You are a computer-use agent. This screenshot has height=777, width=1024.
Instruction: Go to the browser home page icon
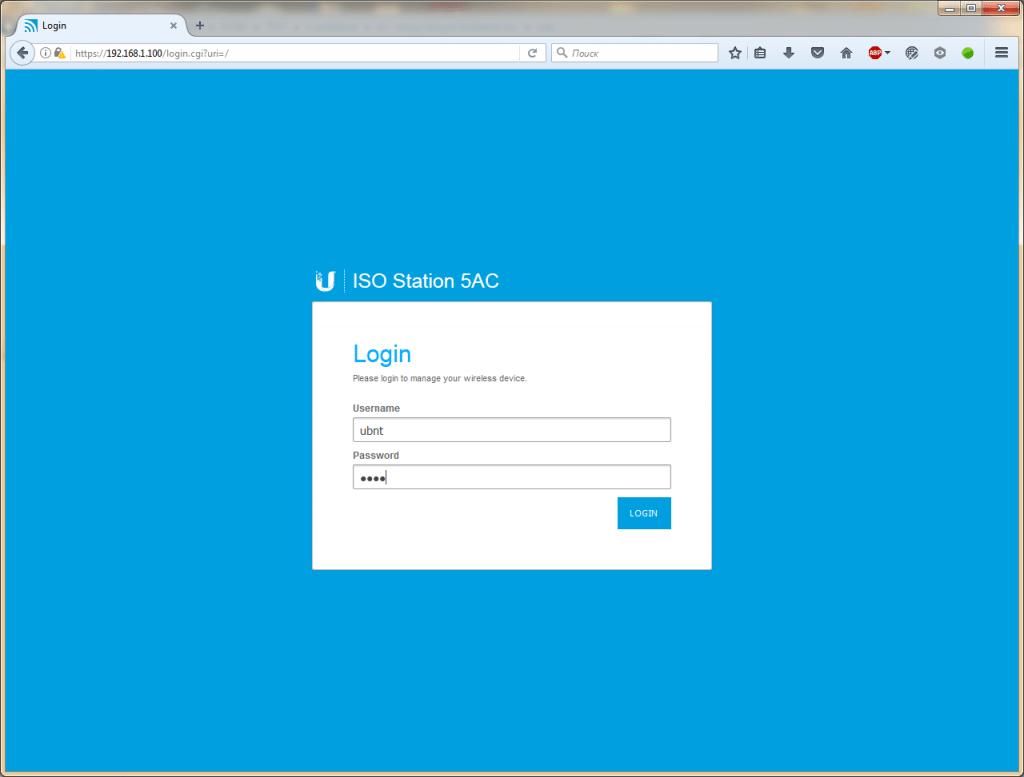point(846,53)
